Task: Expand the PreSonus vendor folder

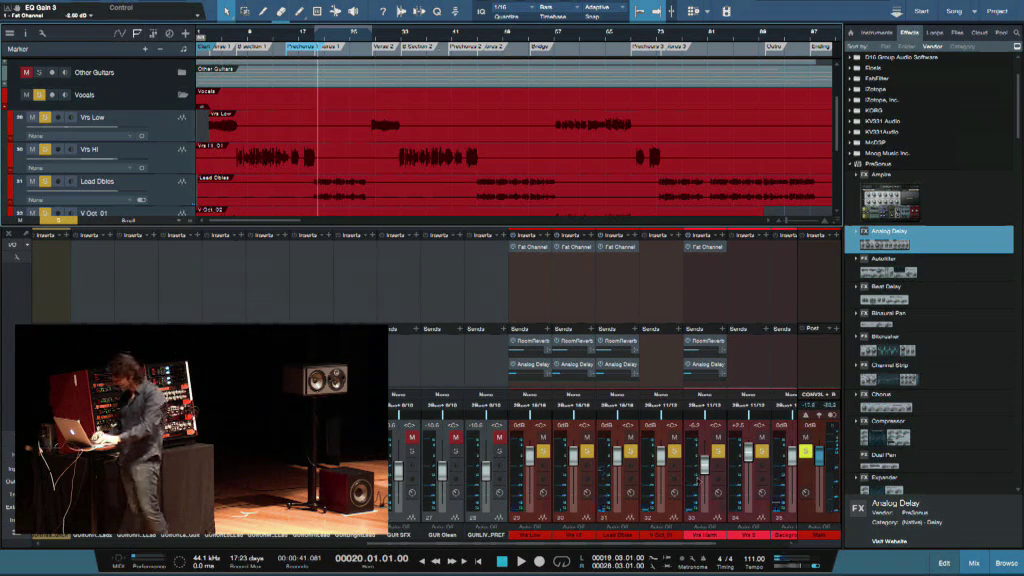Action: [850, 163]
